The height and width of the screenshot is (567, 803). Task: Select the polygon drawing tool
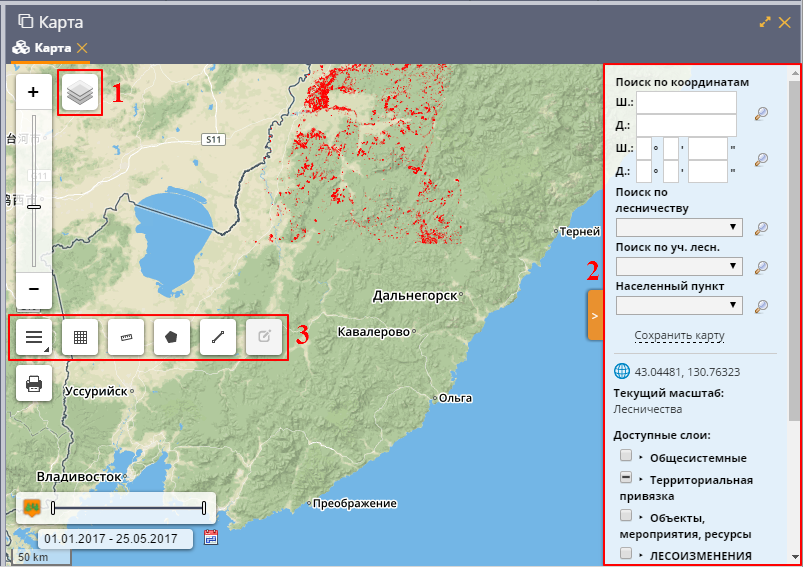(x=172, y=338)
